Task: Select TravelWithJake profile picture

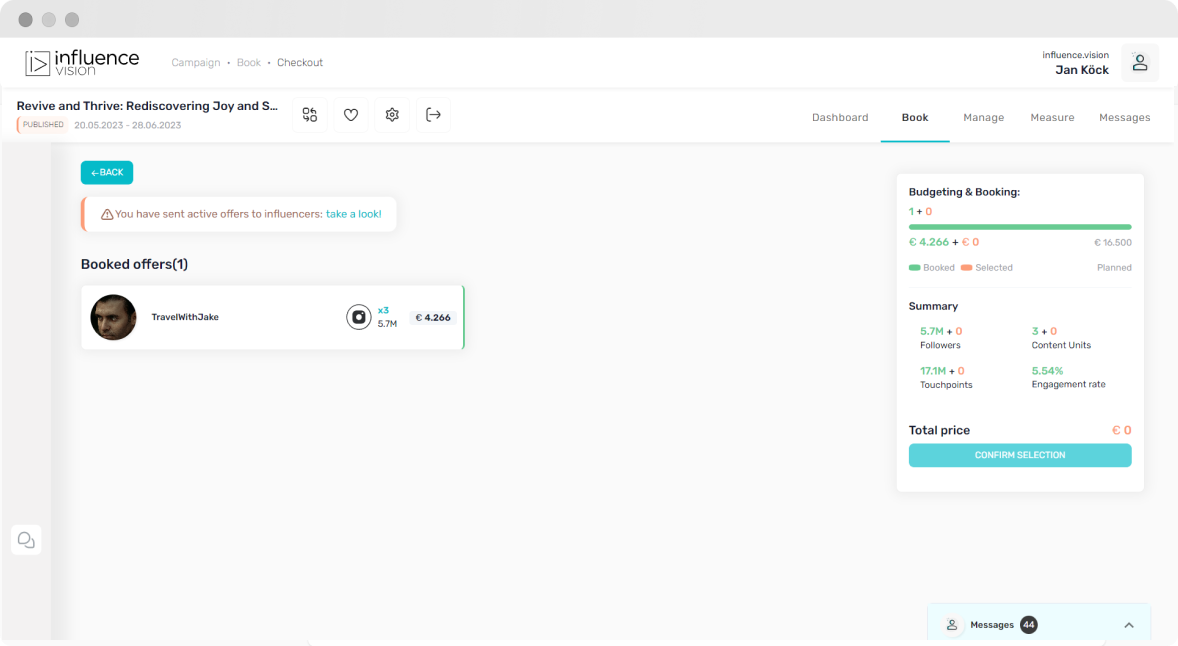Action: pos(113,317)
